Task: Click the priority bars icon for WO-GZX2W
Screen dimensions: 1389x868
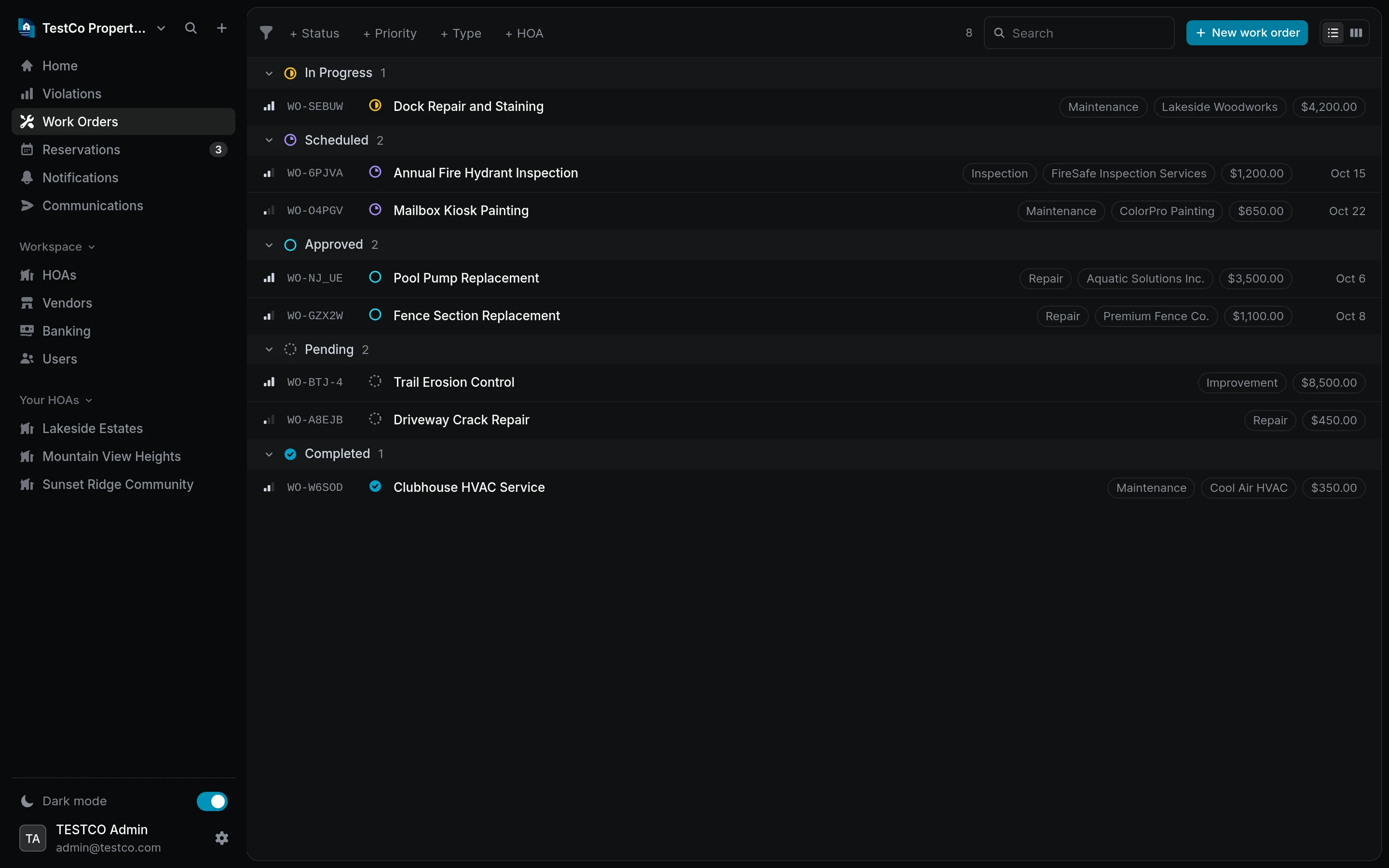Action: tap(269, 316)
